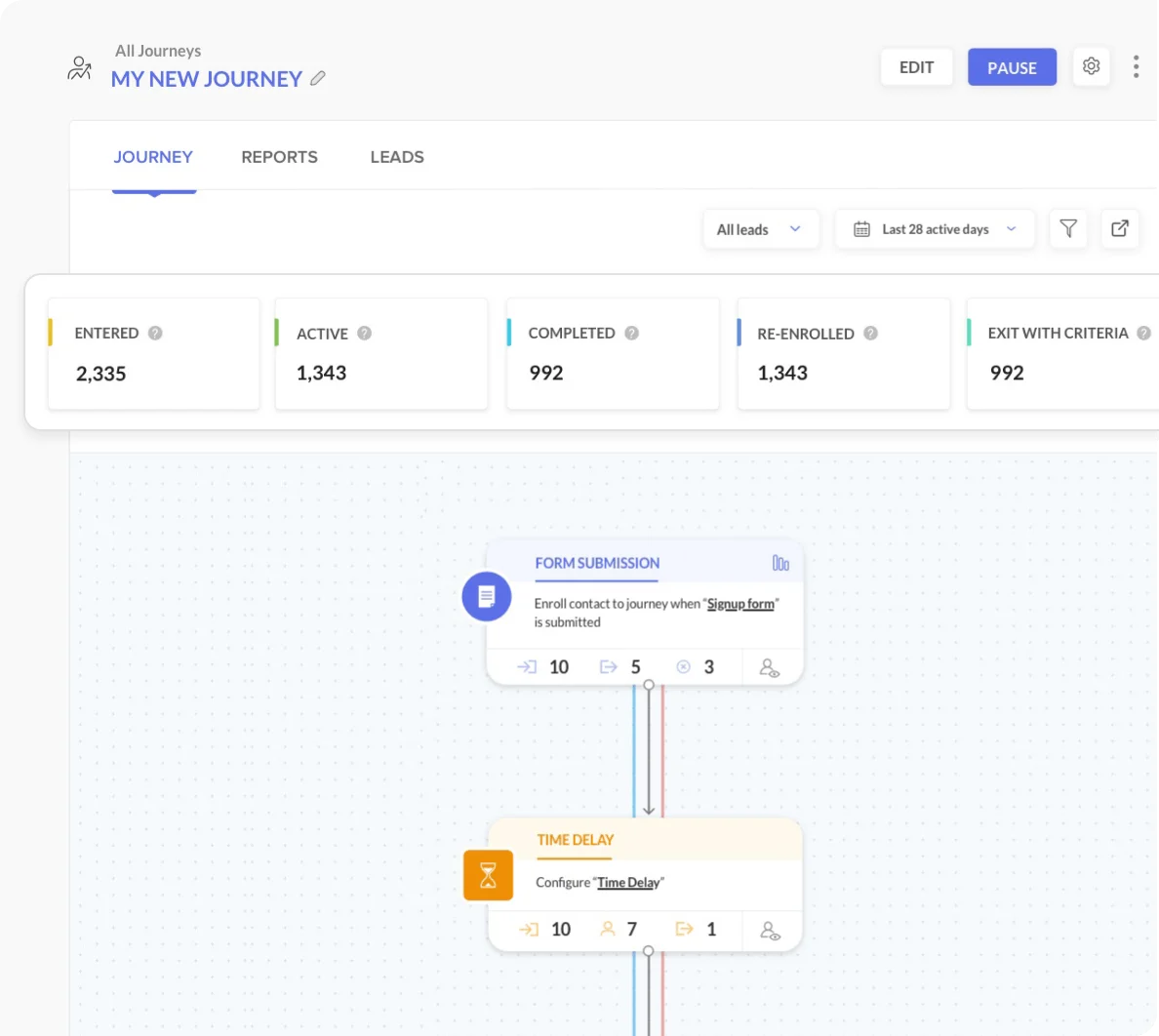Viewport: 1159px width, 1036px height.
Task: Click connector node below Time Delay card
Action: coord(648,951)
